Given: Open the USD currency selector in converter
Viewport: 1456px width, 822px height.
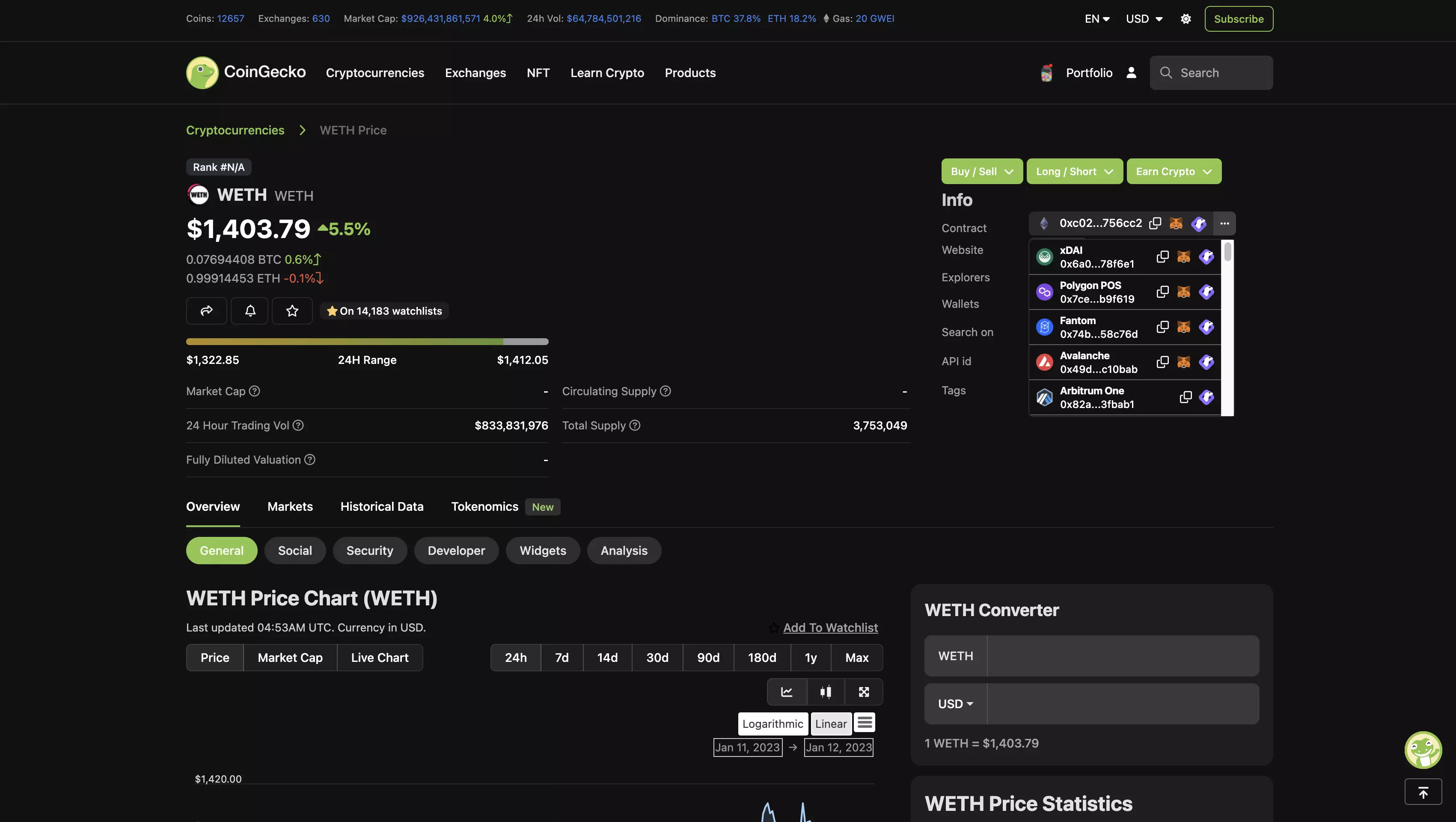Looking at the screenshot, I should (x=955, y=704).
